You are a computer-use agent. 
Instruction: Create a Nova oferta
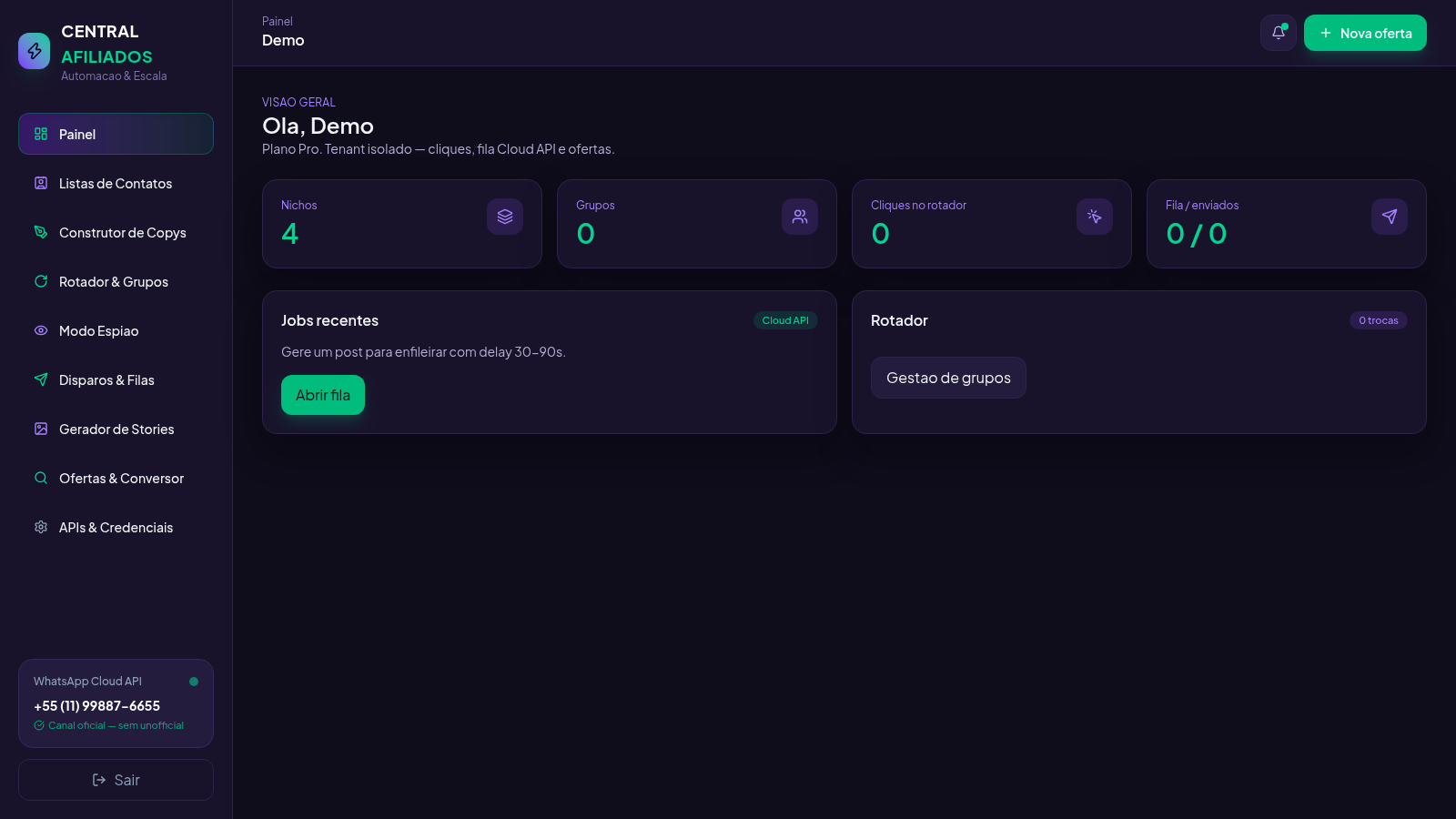click(x=1365, y=33)
